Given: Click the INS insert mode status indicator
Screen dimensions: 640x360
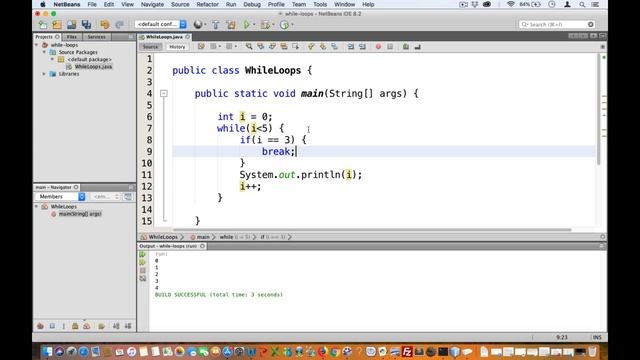Looking at the screenshot, I should [x=597, y=338].
